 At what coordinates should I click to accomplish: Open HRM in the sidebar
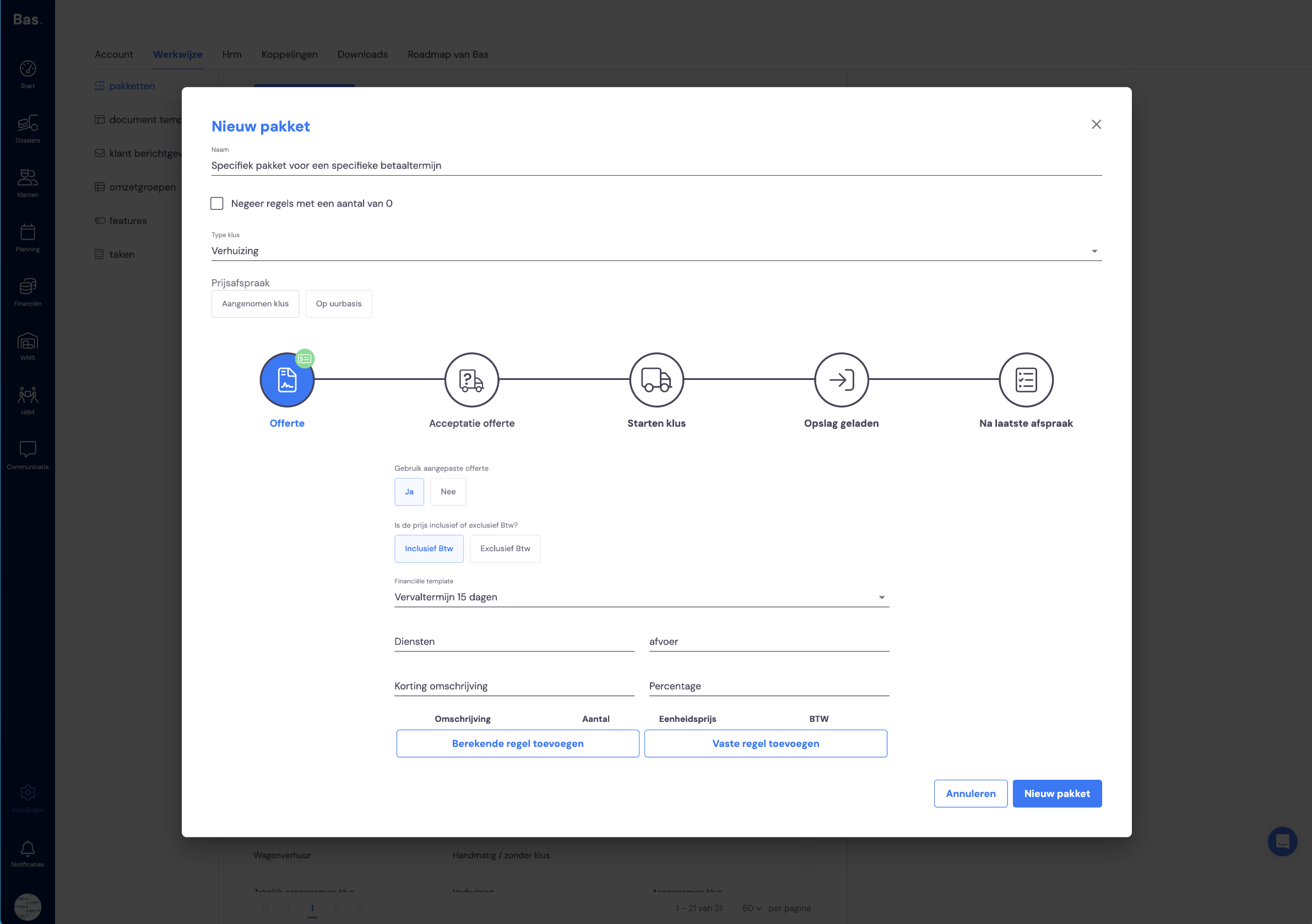pos(28,400)
